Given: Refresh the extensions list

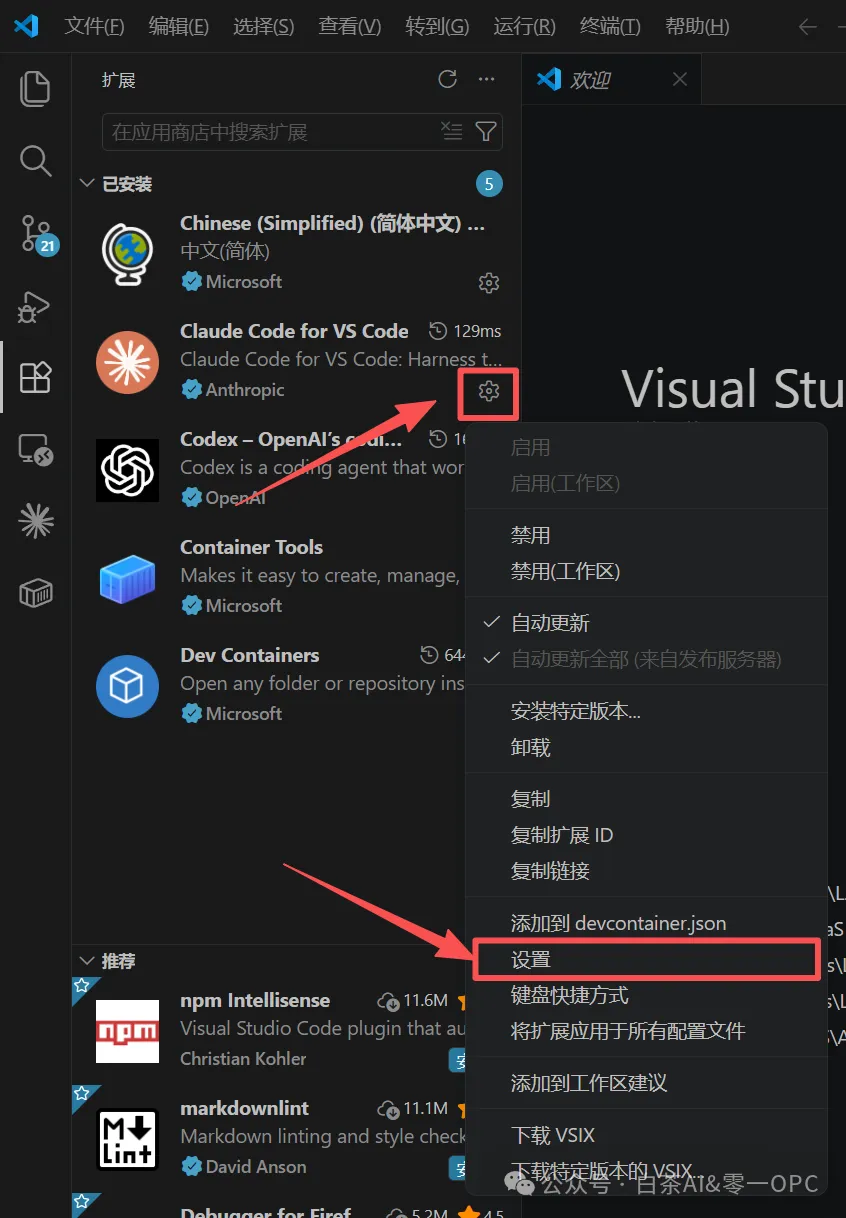Looking at the screenshot, I should (x=448, y=79).
